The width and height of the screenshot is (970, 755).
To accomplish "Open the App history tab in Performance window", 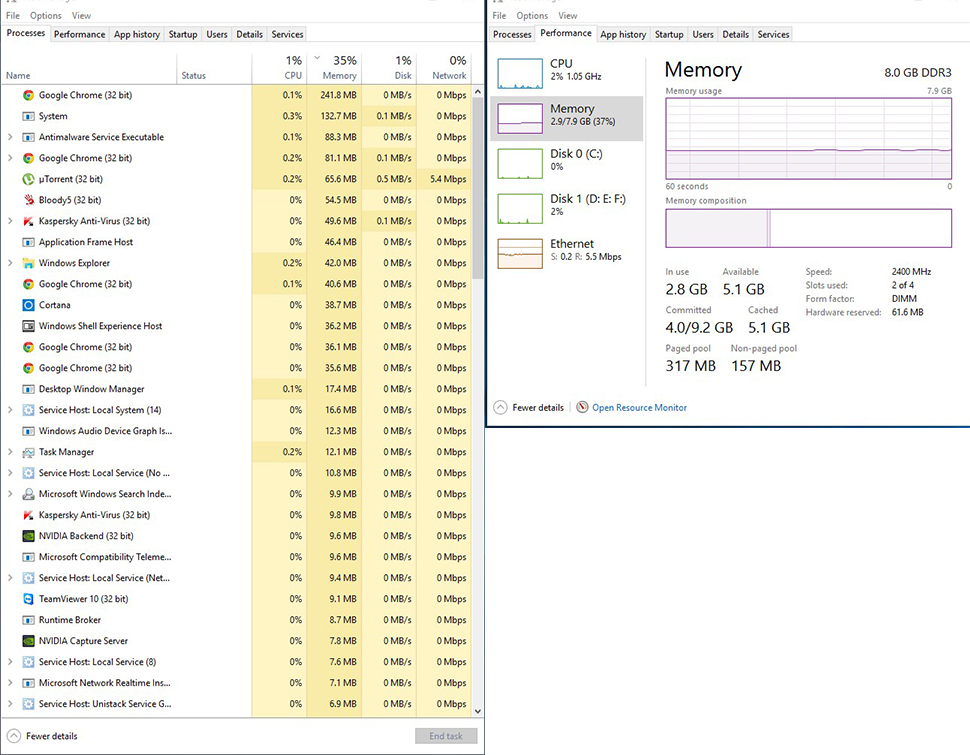I will pos(623,34).
